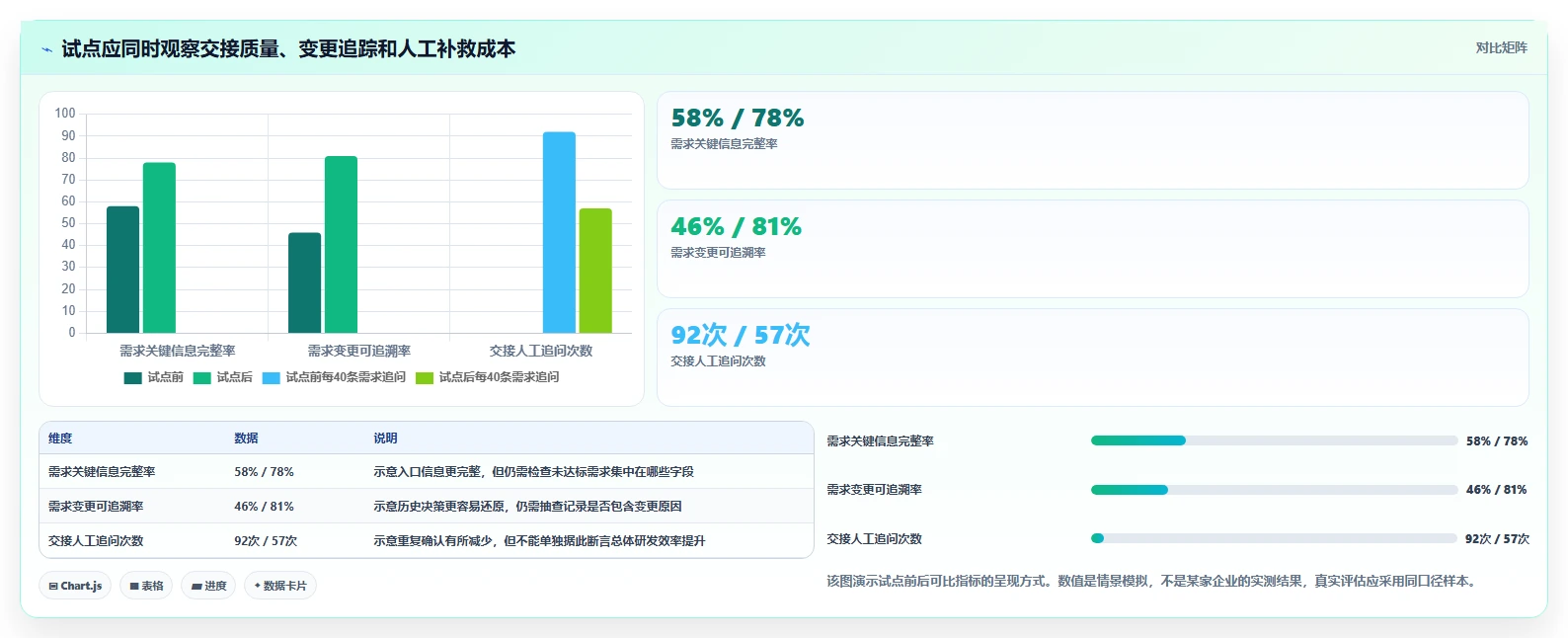The image size is (1568, 638).
Task: Click the lime 57 bar for 交接人工追问次数
Action: pos(595,271)
